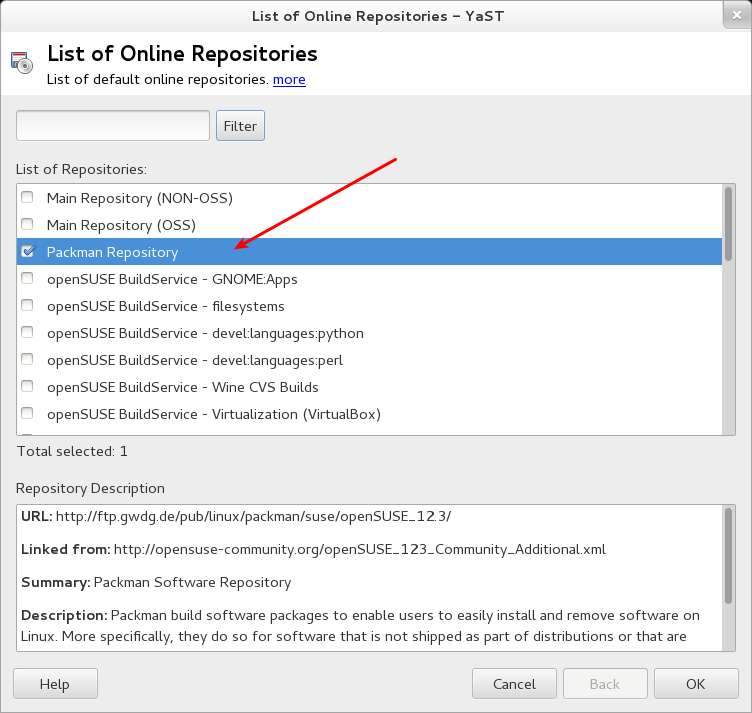The height and width of the screenshot is (713, 752).
Task: Check devel:languages:perl repository checkbox
Action: [27, 359]
